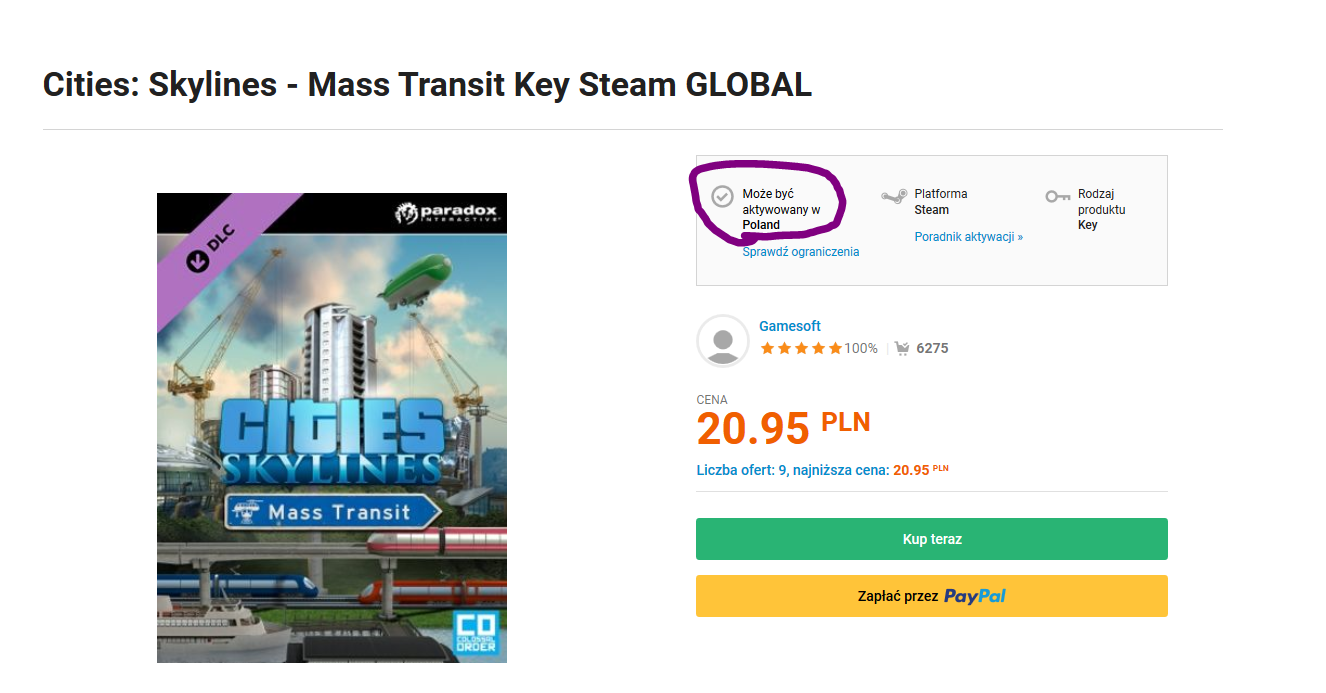
Task: Click the 100% seller rating text
Action: click(861, 348)
